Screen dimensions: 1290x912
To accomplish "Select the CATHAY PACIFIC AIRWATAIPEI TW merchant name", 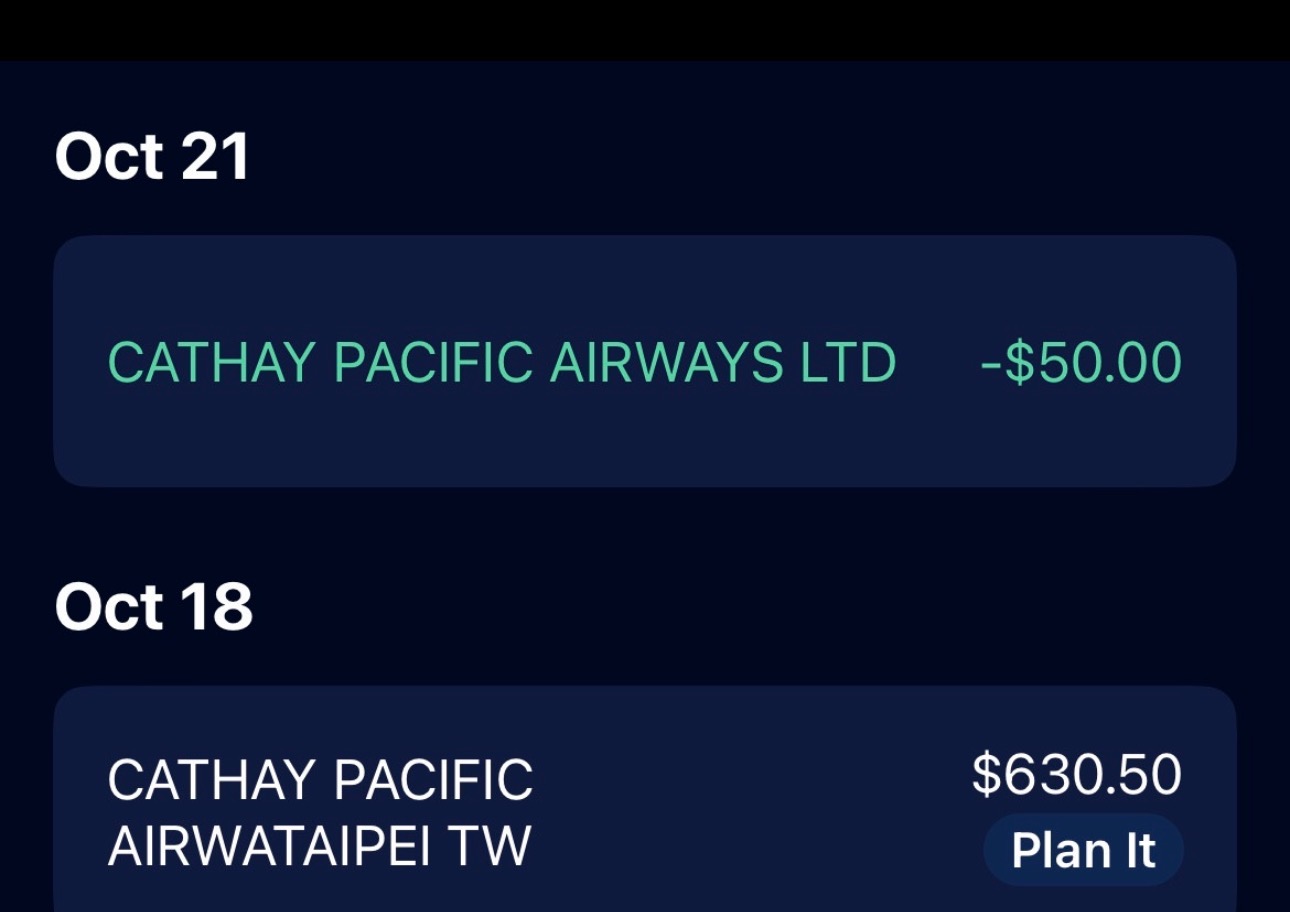I will [320, 813].
